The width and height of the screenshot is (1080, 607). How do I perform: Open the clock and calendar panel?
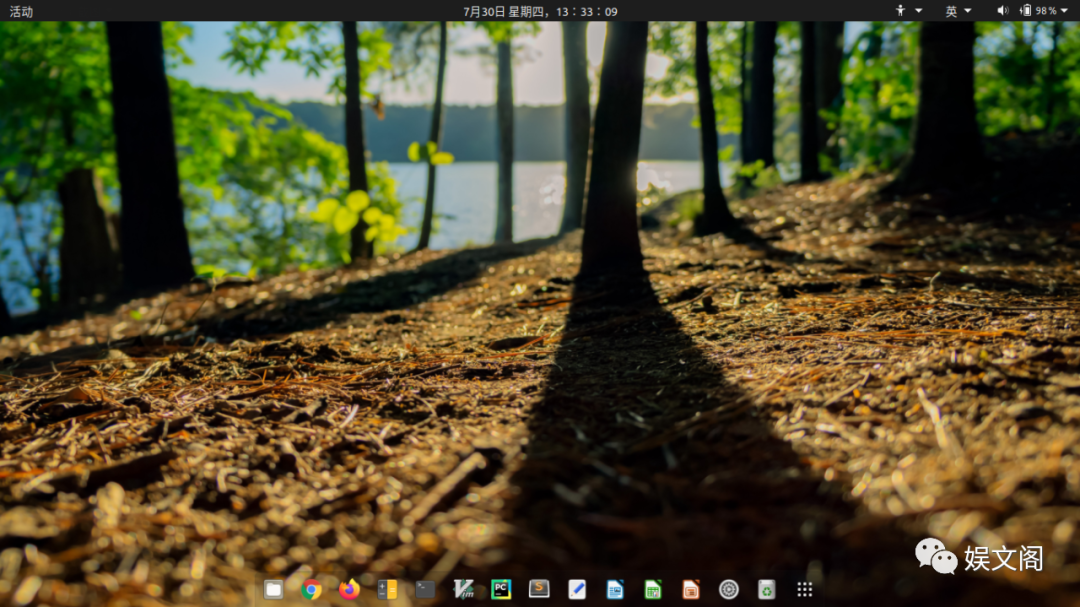tap(540, 11)
